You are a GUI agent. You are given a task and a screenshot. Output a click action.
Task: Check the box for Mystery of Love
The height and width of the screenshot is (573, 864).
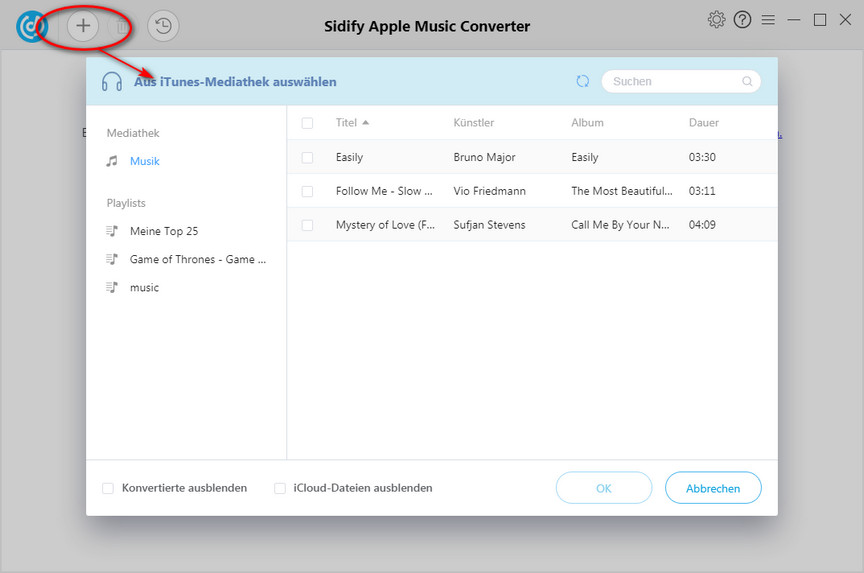click(x=307, y=225)
